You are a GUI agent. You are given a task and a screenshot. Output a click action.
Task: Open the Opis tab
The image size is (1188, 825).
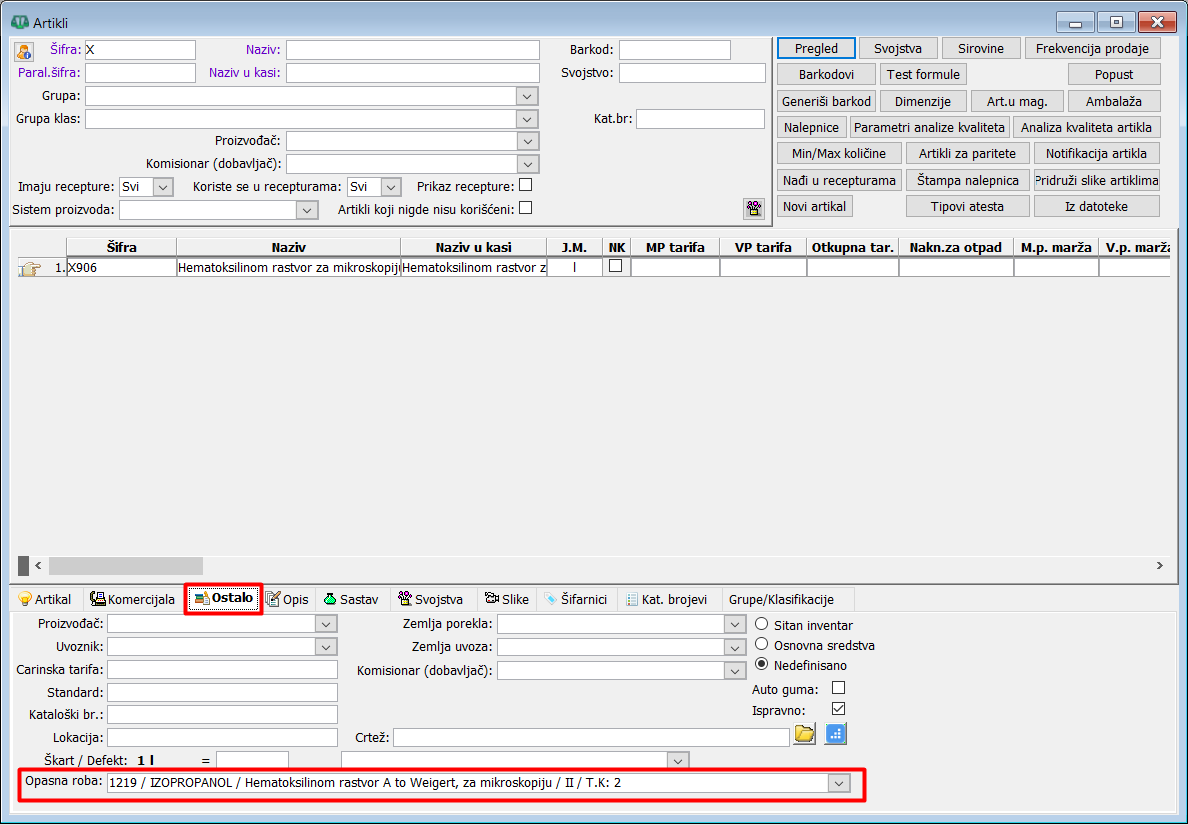287,599
